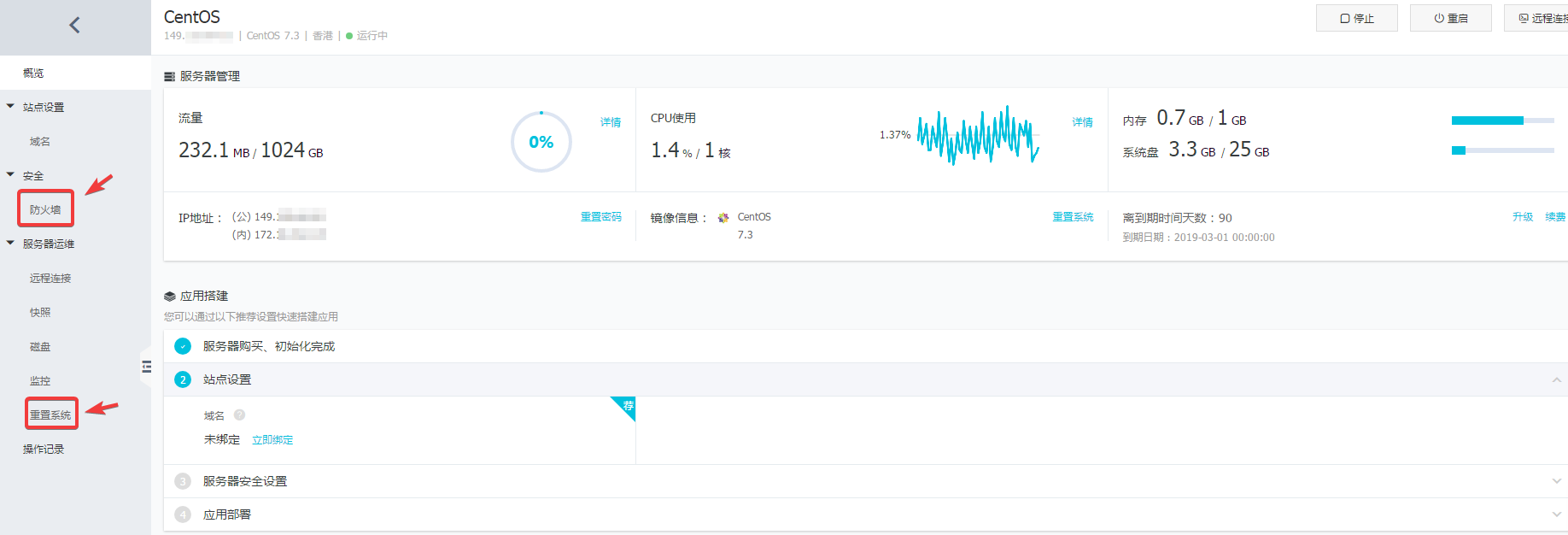Click the completed checkmark step icon
The image size is (1568, 535).
[183, 346]
